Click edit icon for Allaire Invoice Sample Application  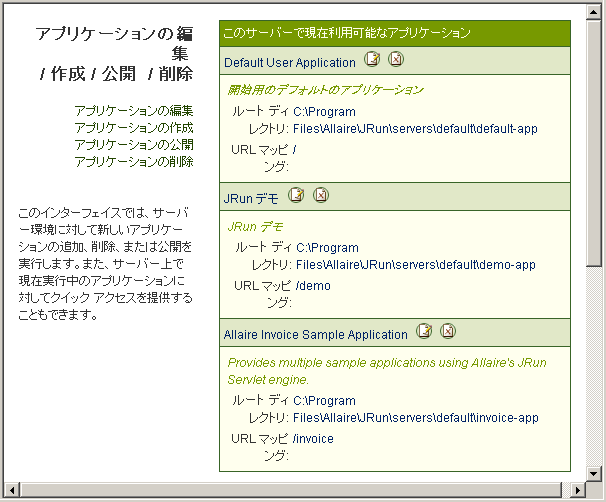click(x=424, y=331)
